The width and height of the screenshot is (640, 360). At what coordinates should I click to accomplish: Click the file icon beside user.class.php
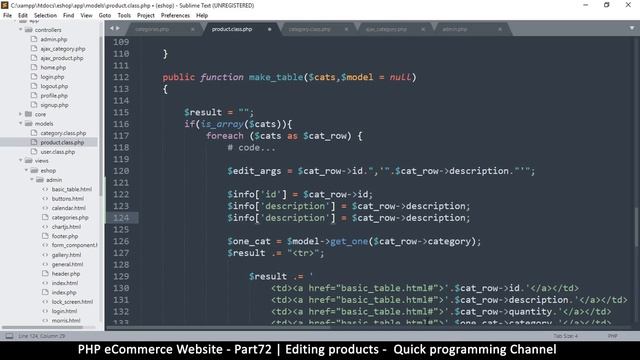point(34,152)
